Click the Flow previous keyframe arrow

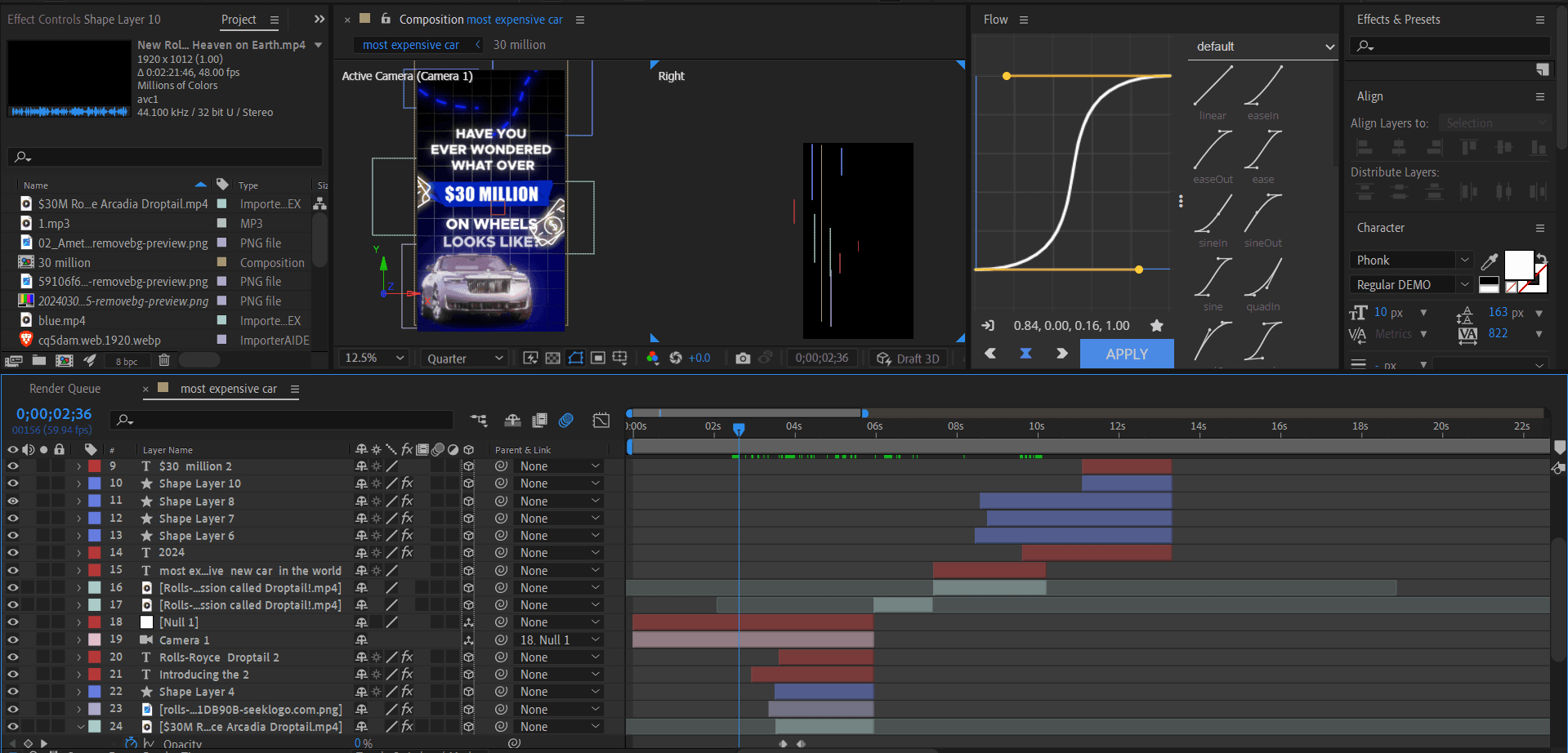point(990,354)
